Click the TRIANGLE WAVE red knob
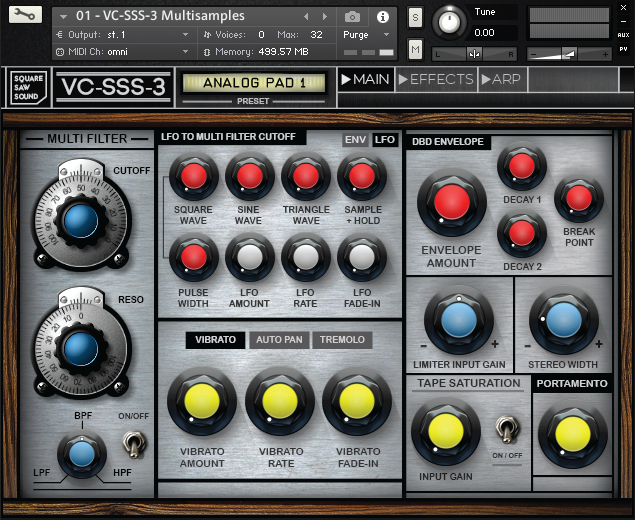Image resolution: width=635 pixels, height=520 pixels. 306,176
